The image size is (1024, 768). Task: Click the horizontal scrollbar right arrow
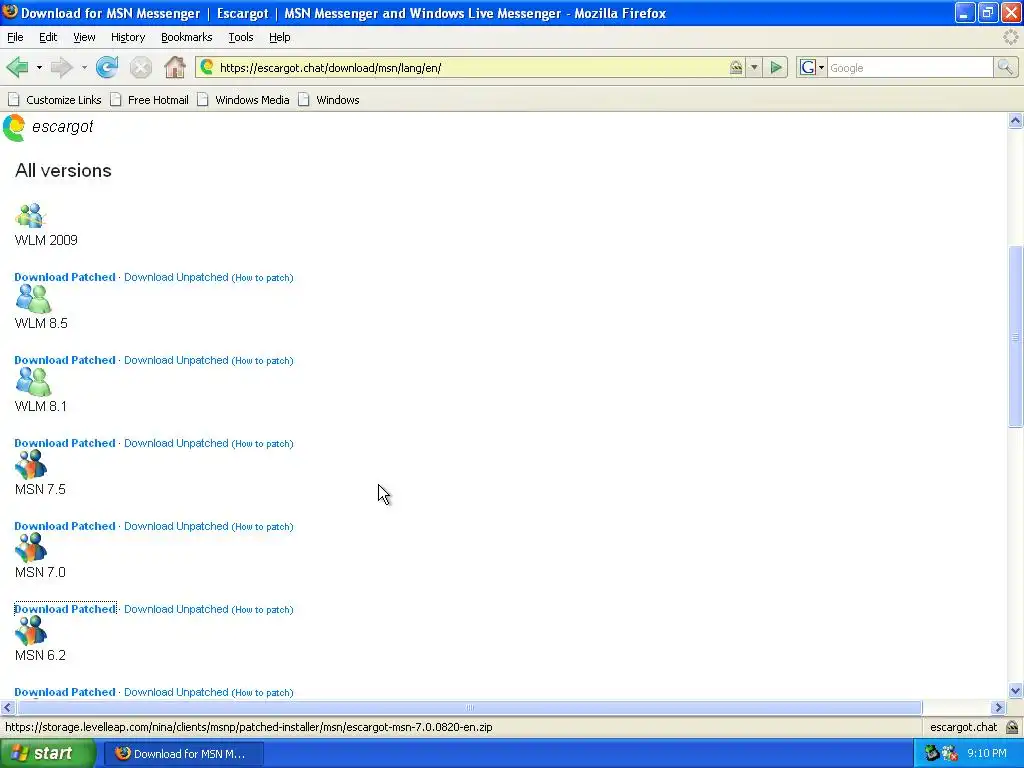998,707
